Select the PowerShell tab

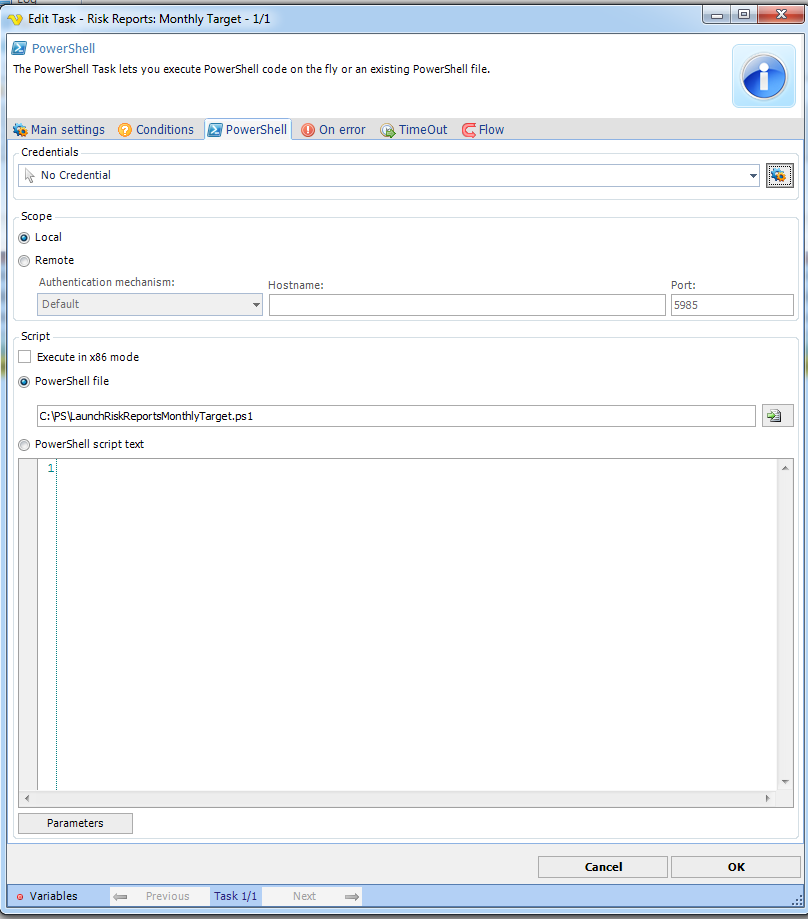click(x=248, y=130)
